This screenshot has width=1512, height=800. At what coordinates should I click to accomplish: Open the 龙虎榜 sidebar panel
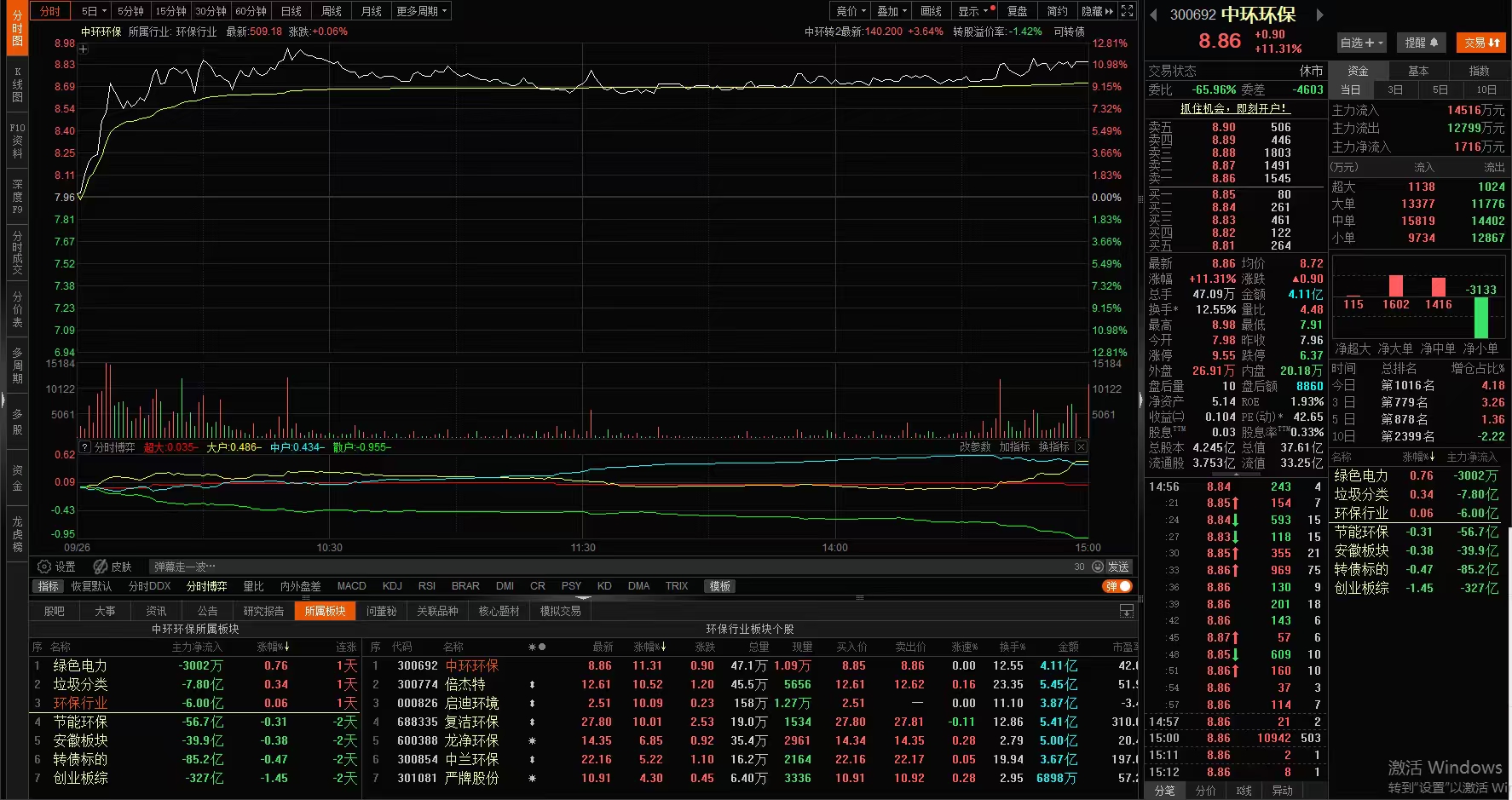point(17,534)
